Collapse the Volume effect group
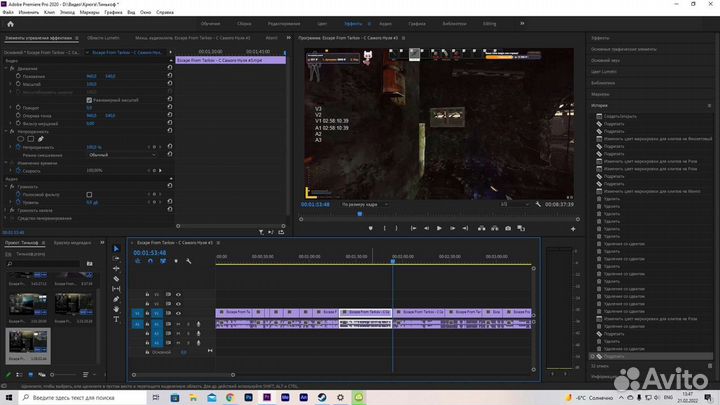720x405 pixels. 6,187
